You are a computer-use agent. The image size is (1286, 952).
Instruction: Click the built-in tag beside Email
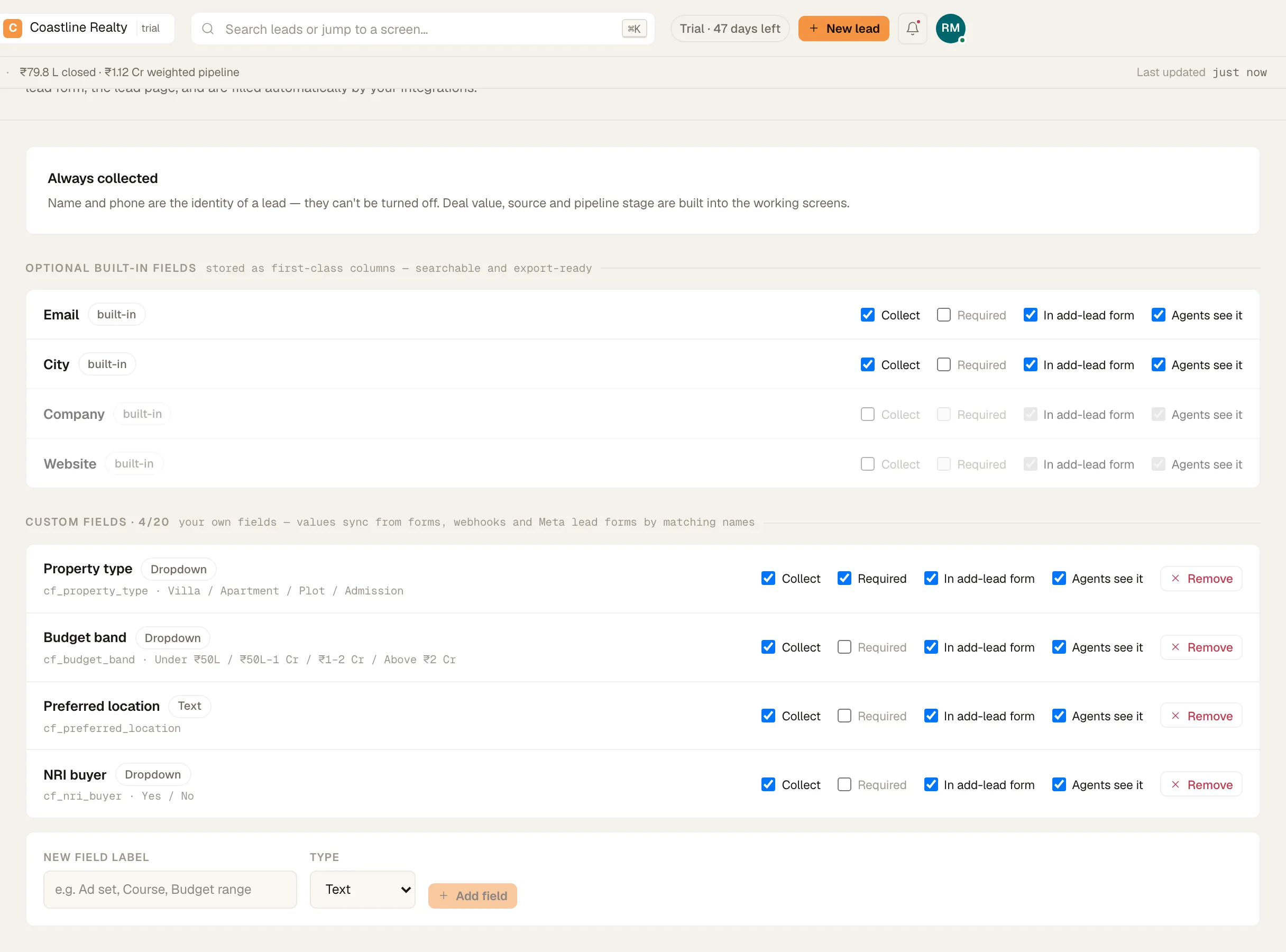point(116,314)
